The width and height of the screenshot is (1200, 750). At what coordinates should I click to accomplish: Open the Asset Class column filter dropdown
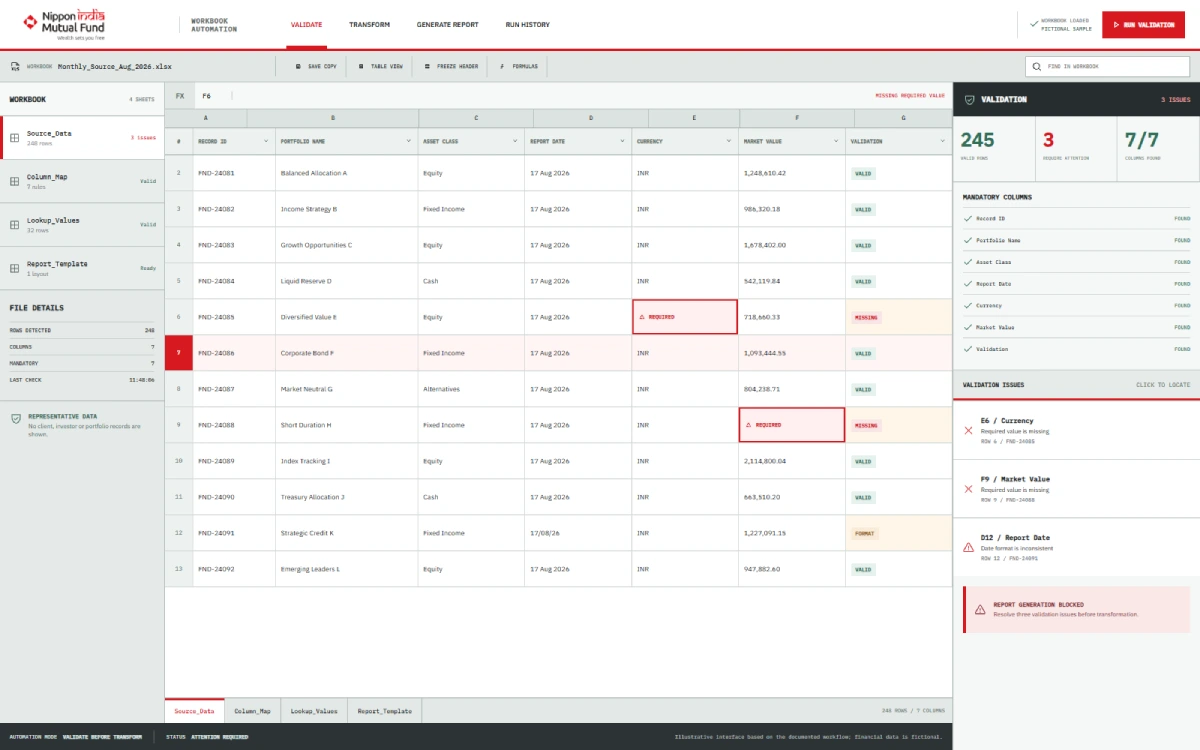[x=516, y=141]
